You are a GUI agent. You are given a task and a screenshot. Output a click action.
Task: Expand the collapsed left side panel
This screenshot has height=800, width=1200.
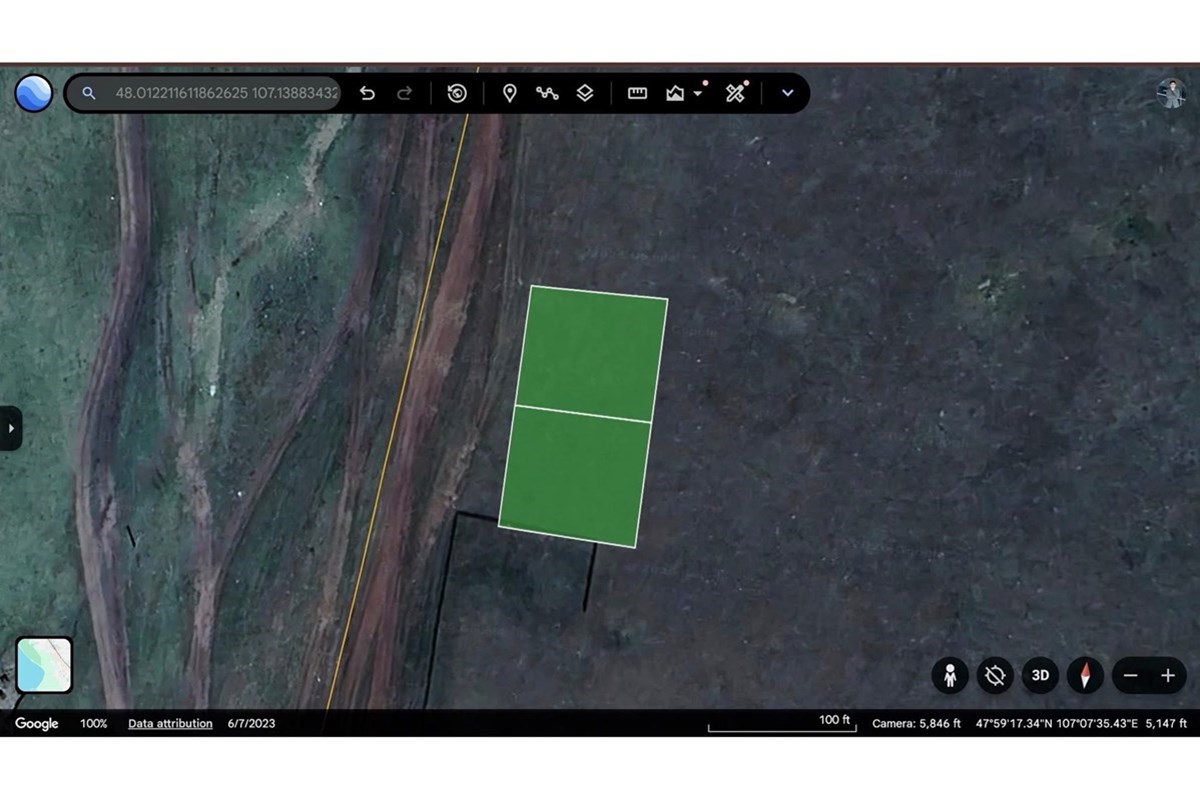pyautogui.click(x=10, y=428)
